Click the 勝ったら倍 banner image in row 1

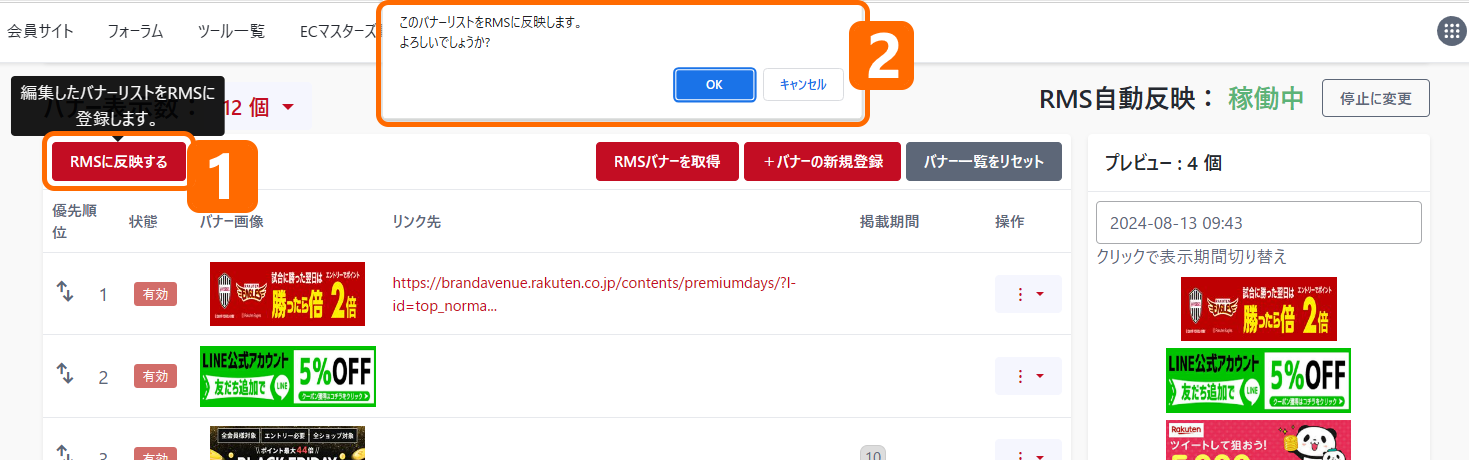pyautogui.click(x=288, y=294)
